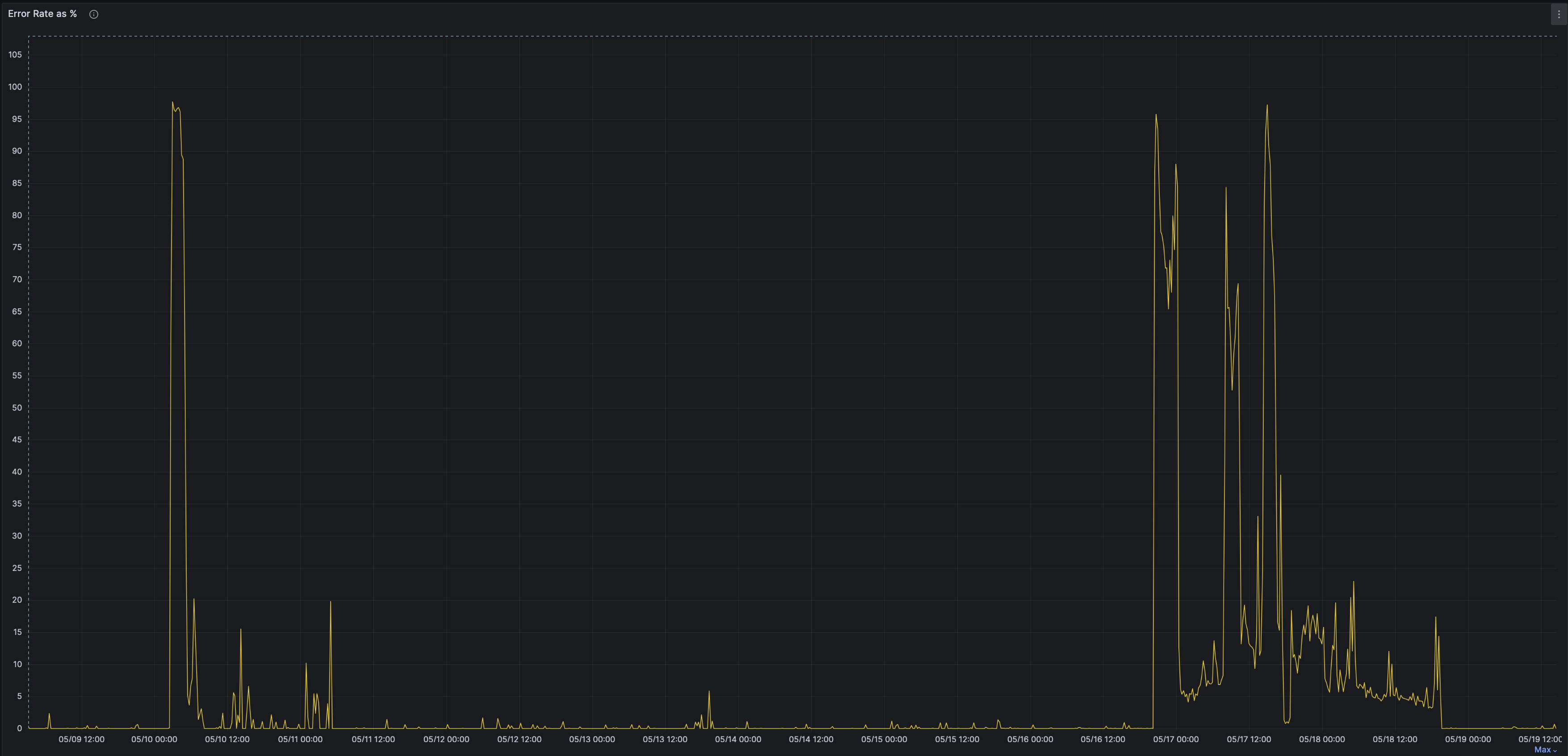Viewport: 1568px width, 756px height.
Task: Click the 05/10 spike peak near 98%
Action: [x=172, y=102]
